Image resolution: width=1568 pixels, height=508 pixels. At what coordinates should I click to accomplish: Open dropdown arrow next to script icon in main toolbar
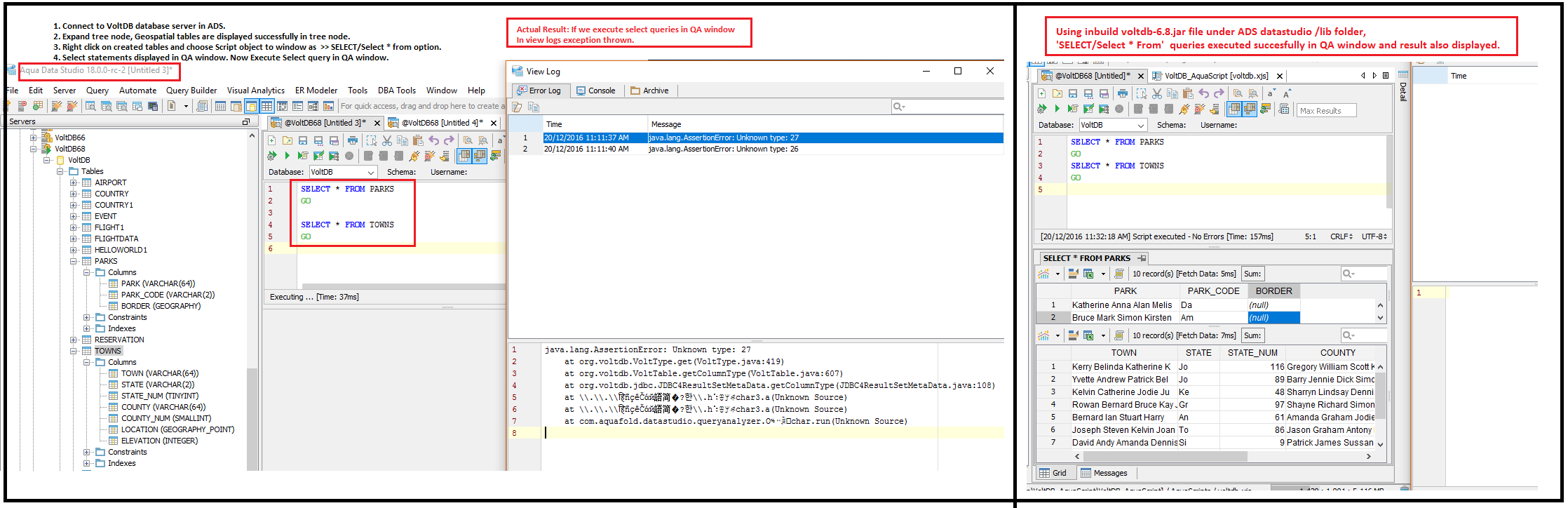[186, 106]
